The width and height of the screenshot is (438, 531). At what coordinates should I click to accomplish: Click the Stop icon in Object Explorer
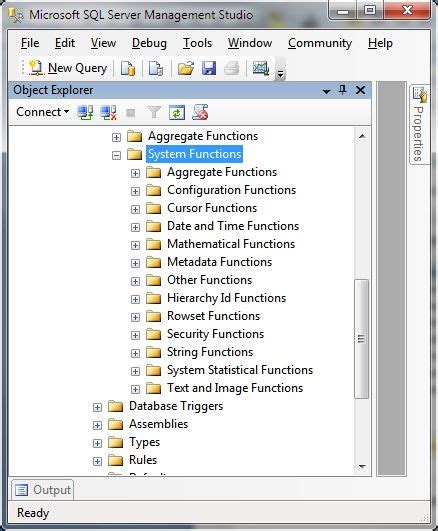(130, 113)
